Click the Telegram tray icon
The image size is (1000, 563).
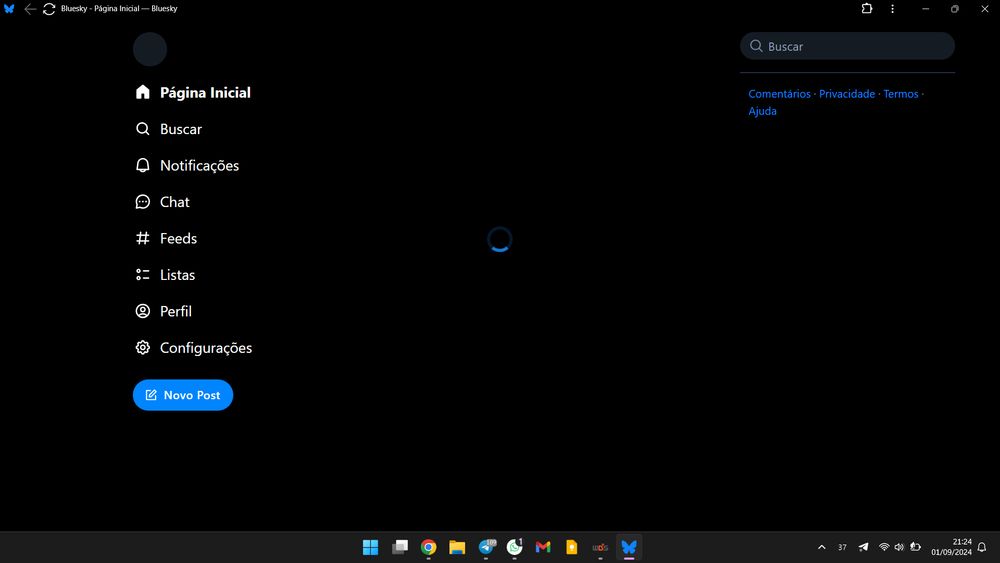[863, 547]
